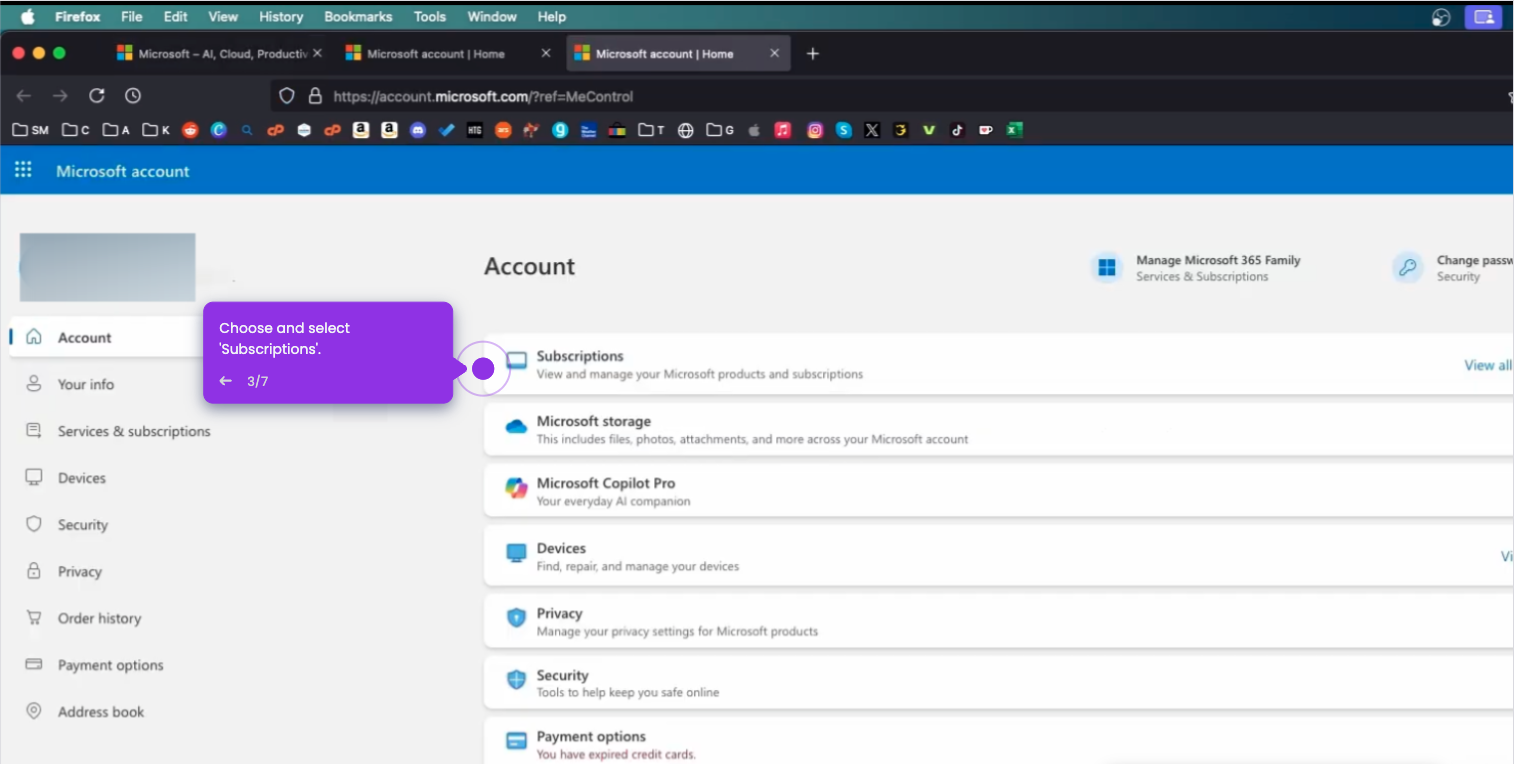
Task: Open the Microsoft Copilot Pro card
Action: (998, 491)
